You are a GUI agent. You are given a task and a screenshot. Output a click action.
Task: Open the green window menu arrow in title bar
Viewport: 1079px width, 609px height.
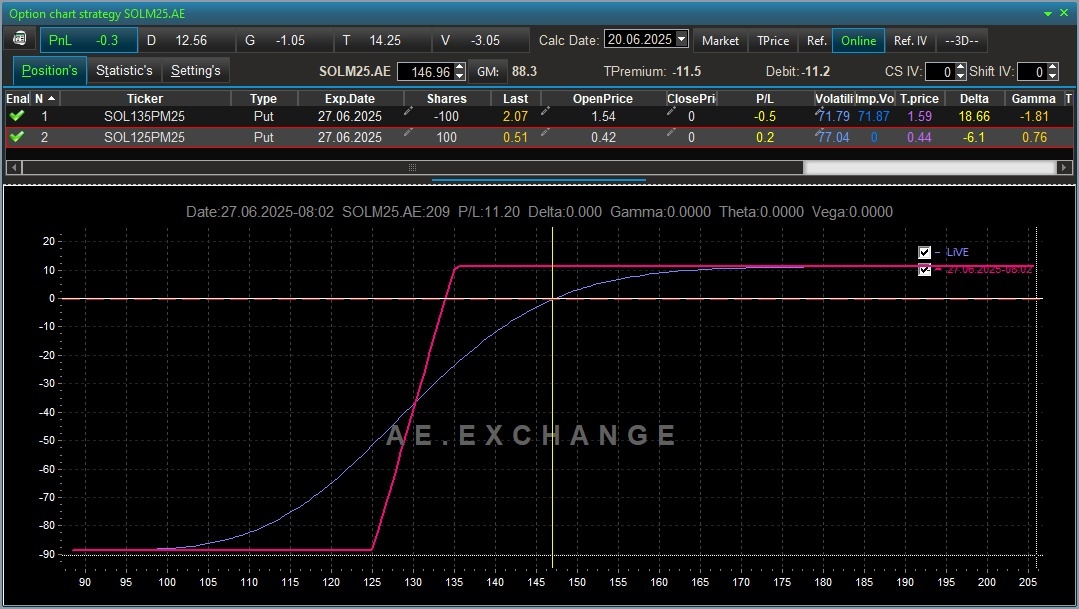pyautogui.click(x=1048, y=14)
